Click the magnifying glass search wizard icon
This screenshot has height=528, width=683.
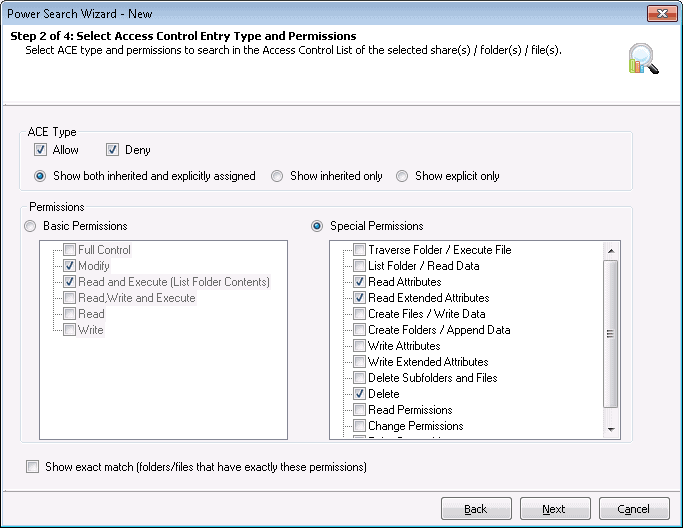(x=643, y=58)
